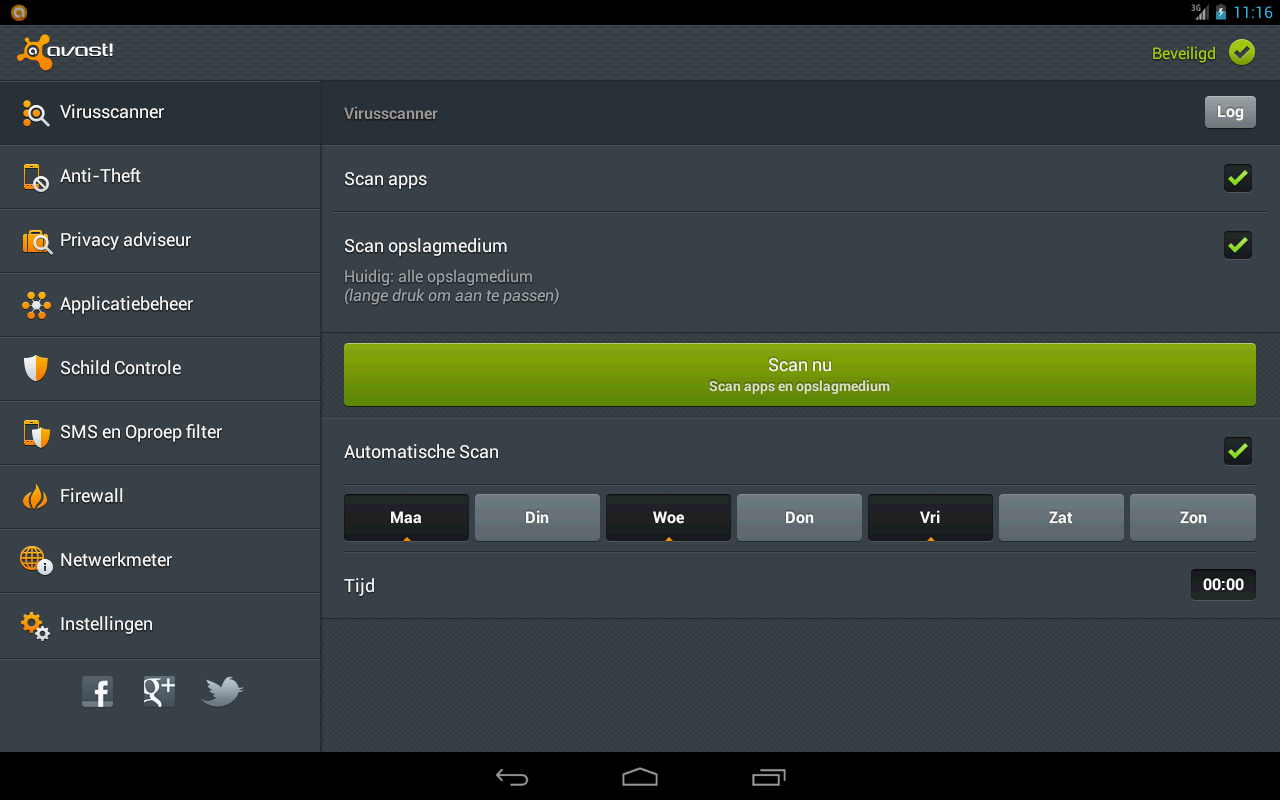Viewport: 1280px width, 800px height.
Task: Click the Schild Controle shield icon
Action: [36, 368]
